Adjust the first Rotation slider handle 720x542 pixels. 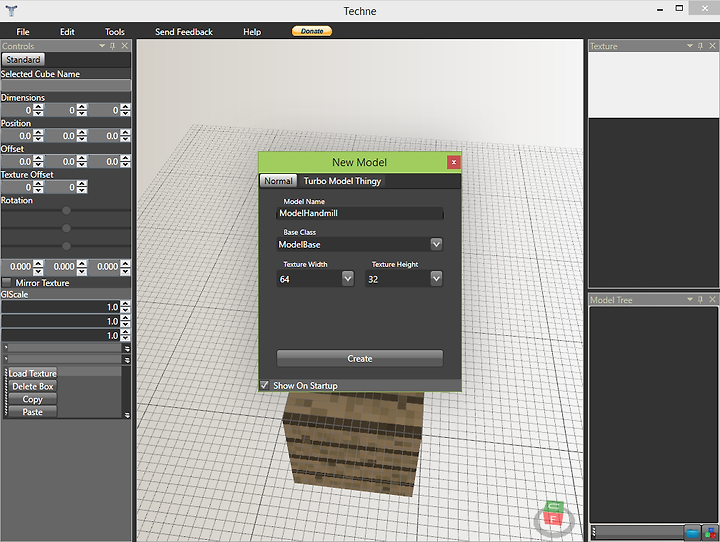point(66,210)
